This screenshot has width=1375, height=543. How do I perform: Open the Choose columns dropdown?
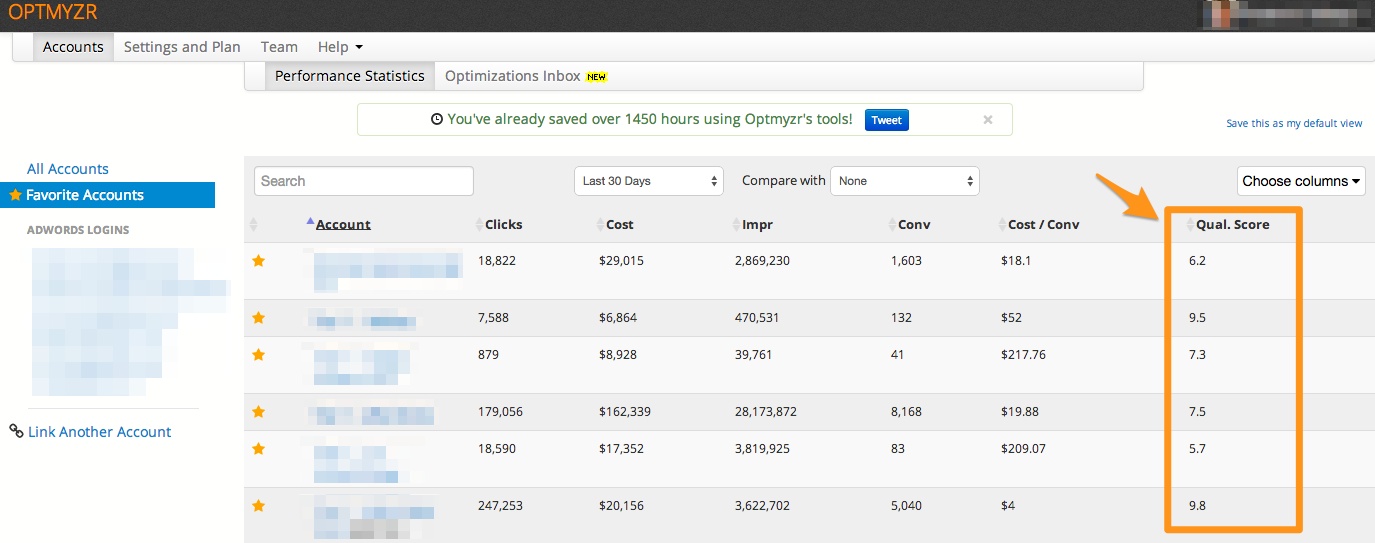(x=1301, y=181)
